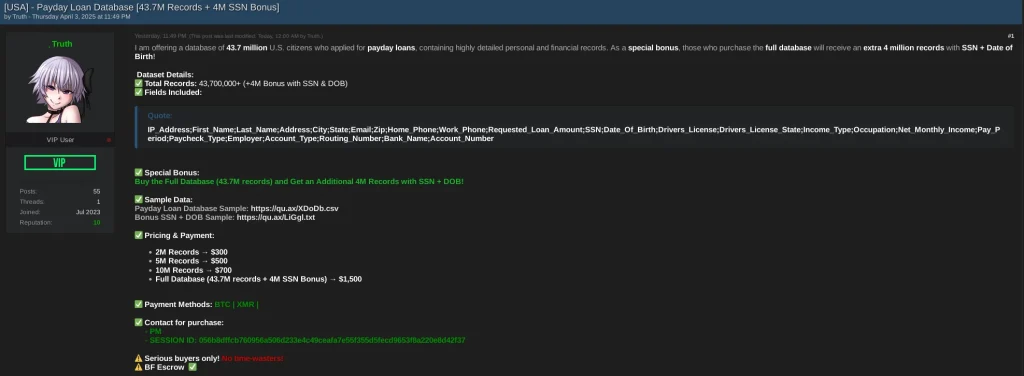Click the Posts count 55 in the user panel
This screenshot has width=1024, height=376.
pos(97,191)
